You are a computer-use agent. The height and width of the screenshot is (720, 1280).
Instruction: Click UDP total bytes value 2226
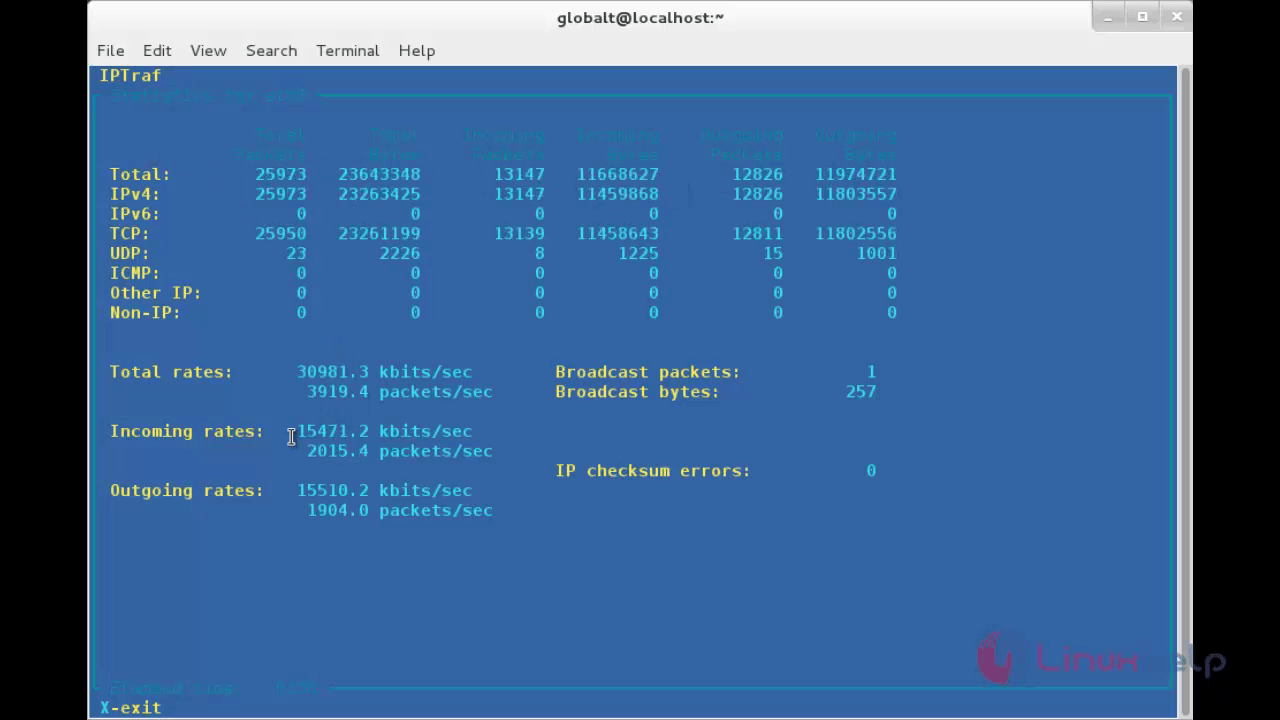coord(400,253)
